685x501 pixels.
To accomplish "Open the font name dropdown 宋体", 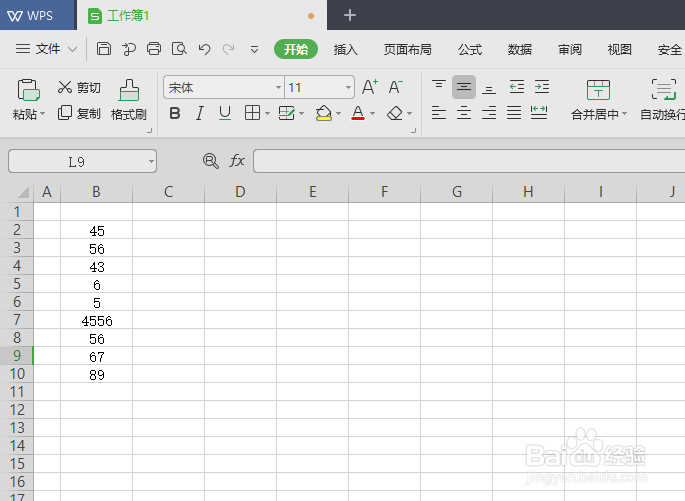I will [x=278, y=87].
